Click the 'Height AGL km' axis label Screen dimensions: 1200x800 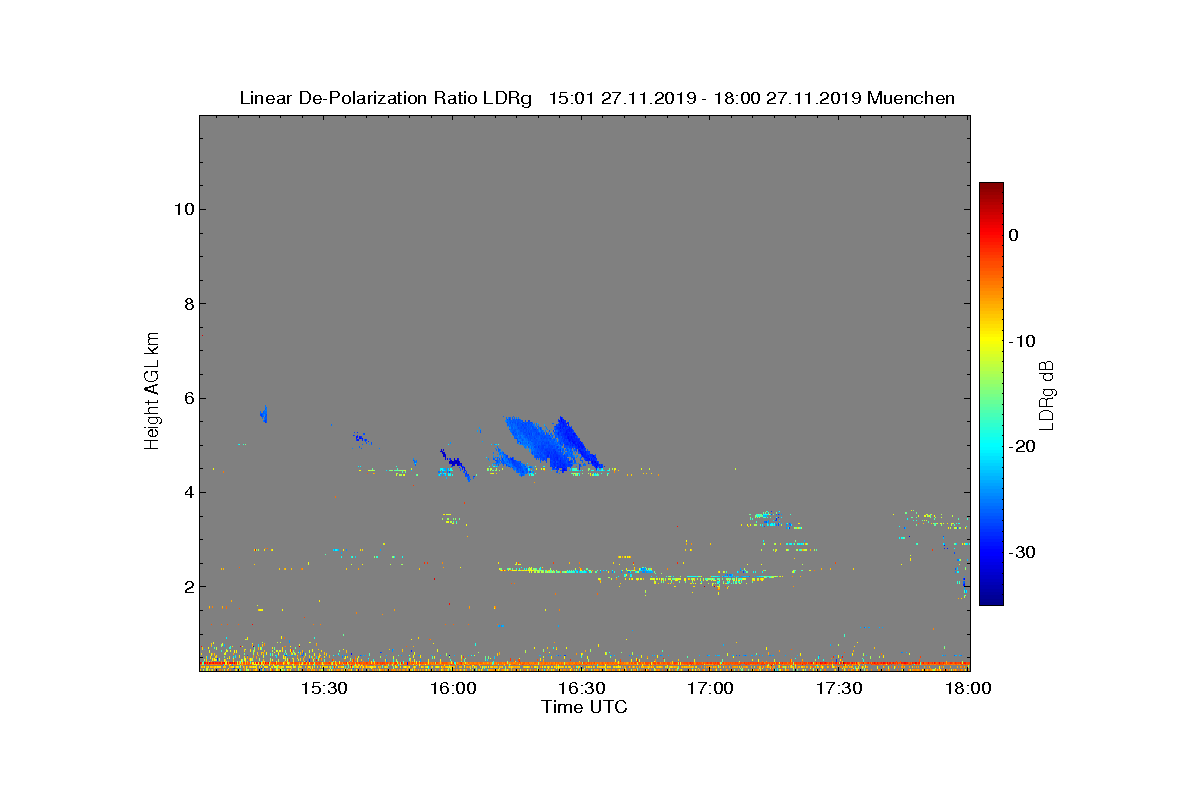[153, 393]
